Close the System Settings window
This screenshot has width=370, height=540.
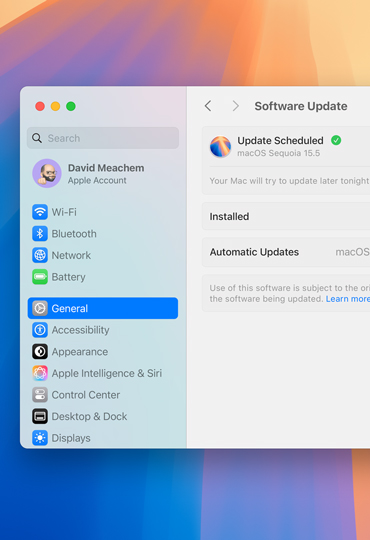pos(40,106)
